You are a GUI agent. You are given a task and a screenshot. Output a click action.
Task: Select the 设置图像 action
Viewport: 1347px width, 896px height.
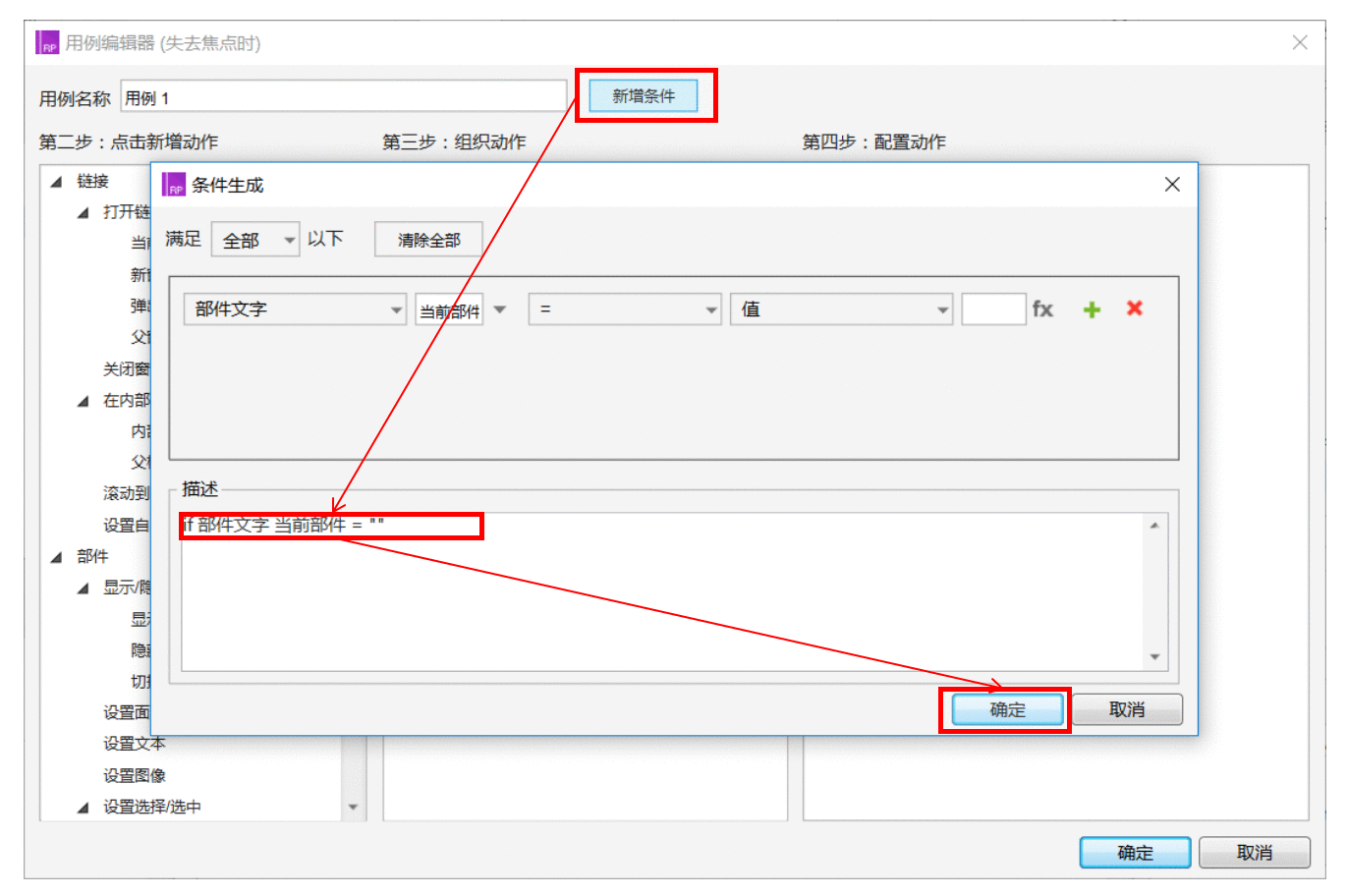(x=135, y=775)
